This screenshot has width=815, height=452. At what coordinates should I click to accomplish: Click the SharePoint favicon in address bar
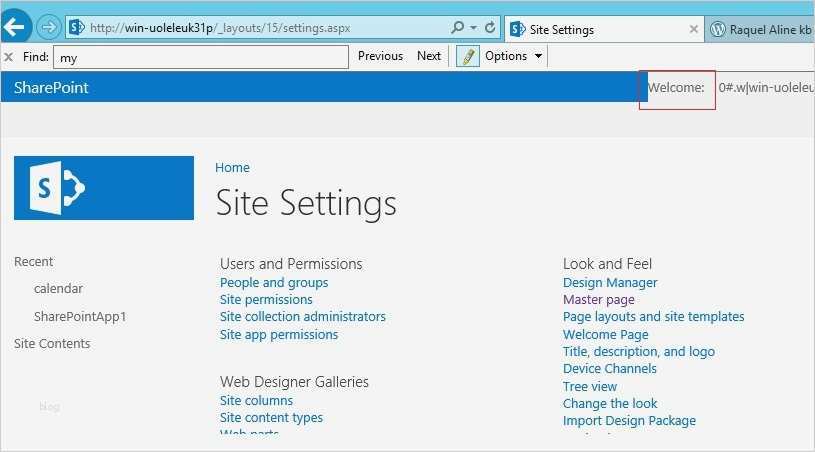[76, 28]
